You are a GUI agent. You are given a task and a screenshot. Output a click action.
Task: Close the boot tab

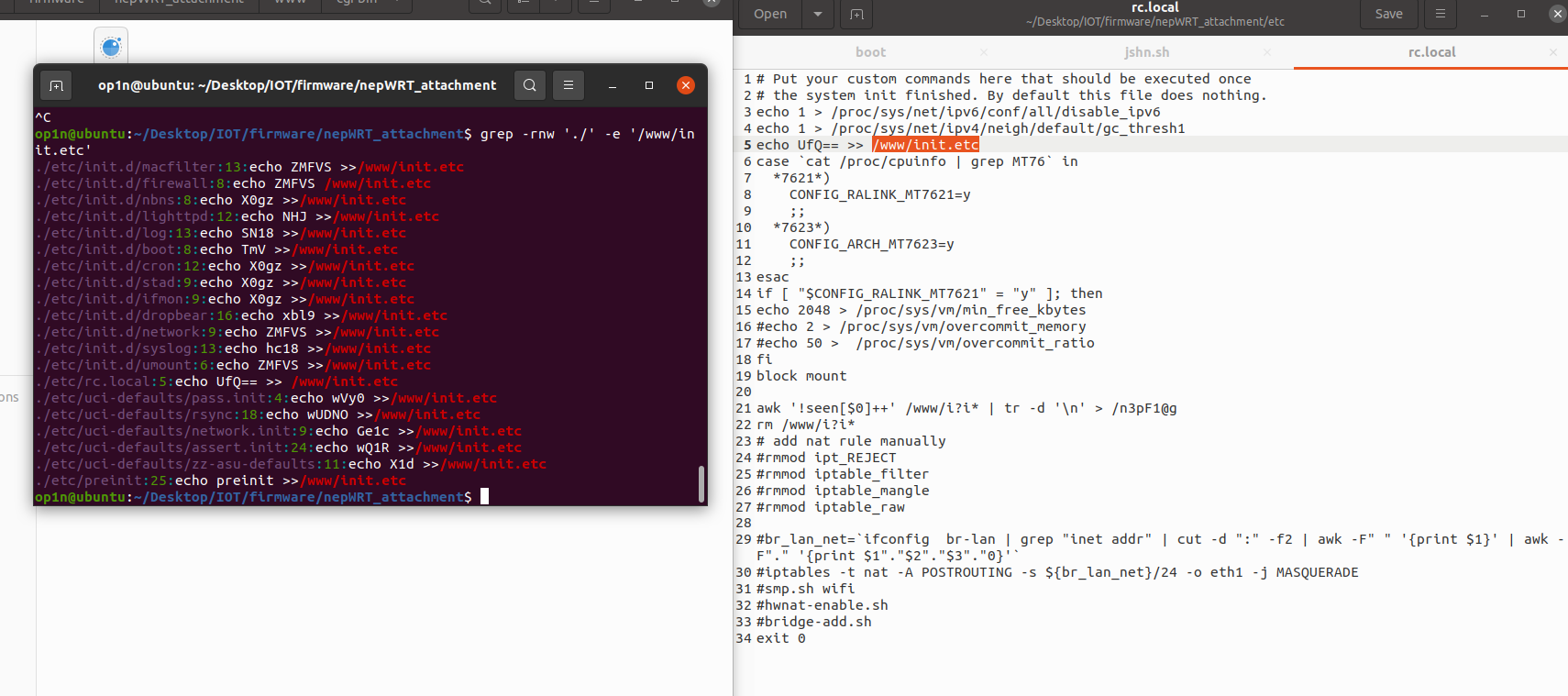click(984, 52)
